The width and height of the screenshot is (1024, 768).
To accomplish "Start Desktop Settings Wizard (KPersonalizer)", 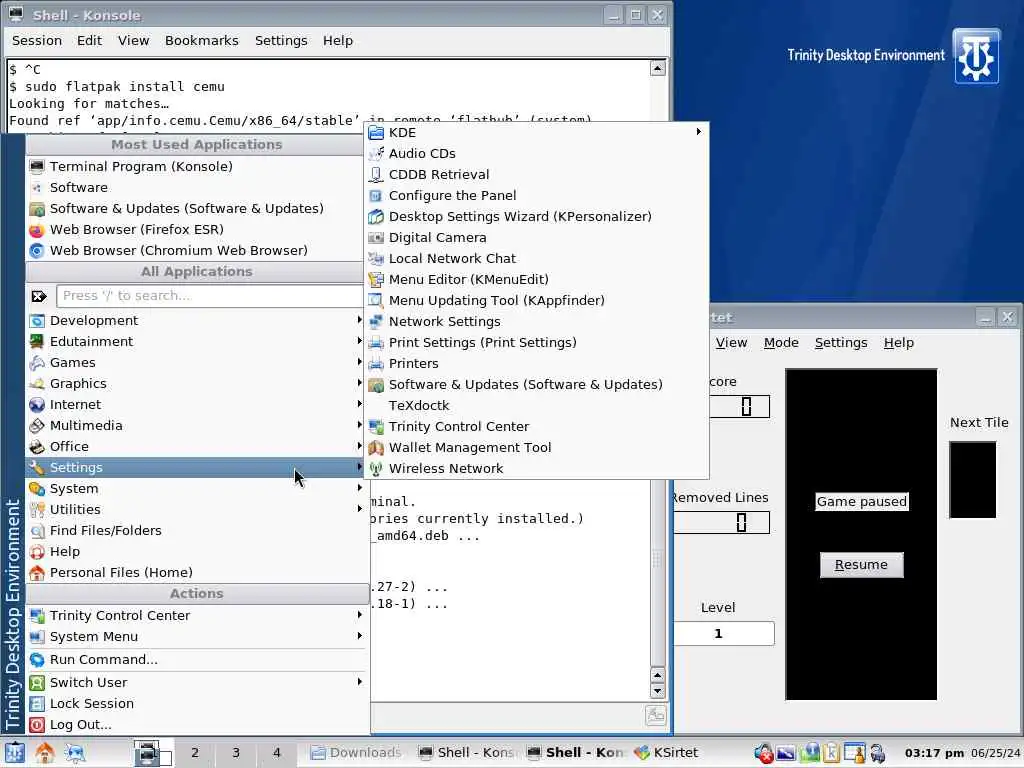I will (537, 216).
